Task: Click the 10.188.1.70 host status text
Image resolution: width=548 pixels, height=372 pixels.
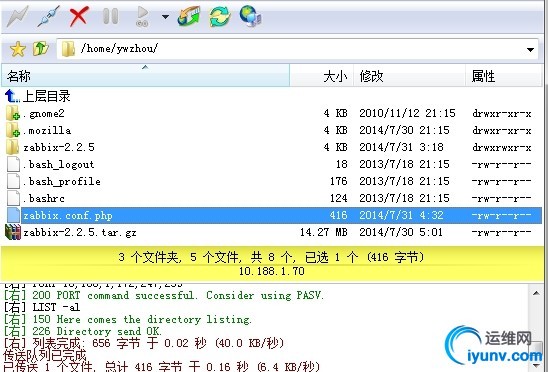Action: click(272, 271)
